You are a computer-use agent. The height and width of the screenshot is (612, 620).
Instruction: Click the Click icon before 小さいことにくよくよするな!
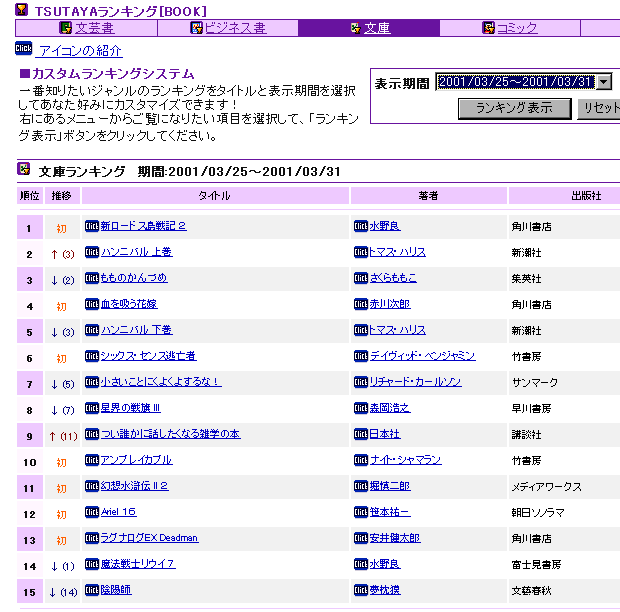coord(92,382)
